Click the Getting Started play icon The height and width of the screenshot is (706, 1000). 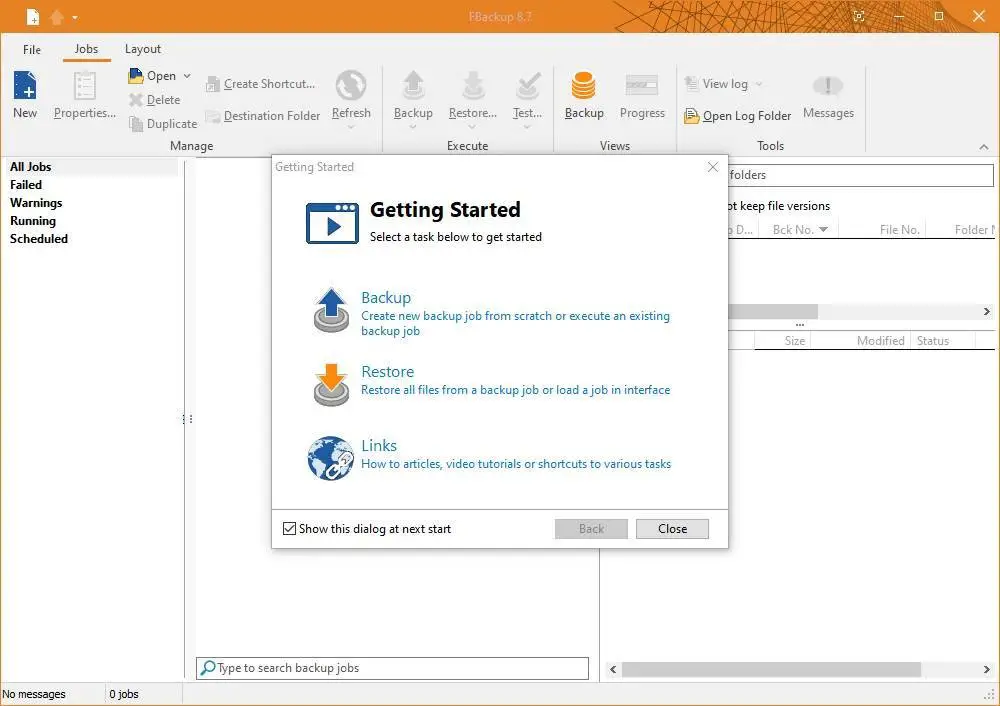(332, 223)
